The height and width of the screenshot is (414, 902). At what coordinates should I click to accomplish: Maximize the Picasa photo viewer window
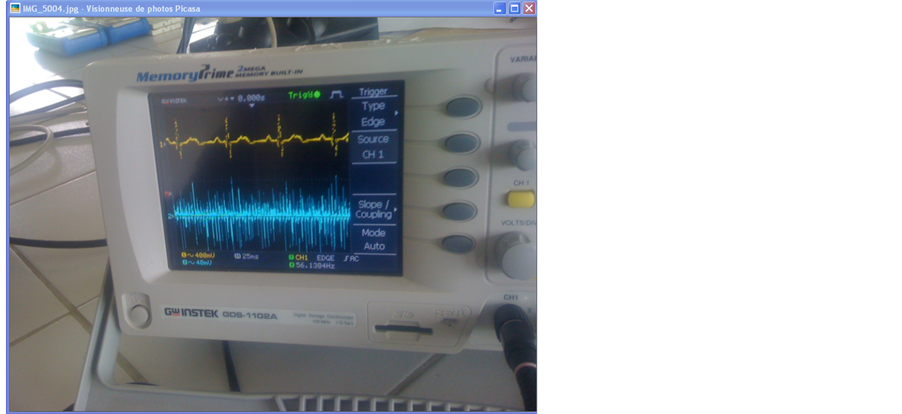[515, 8]
